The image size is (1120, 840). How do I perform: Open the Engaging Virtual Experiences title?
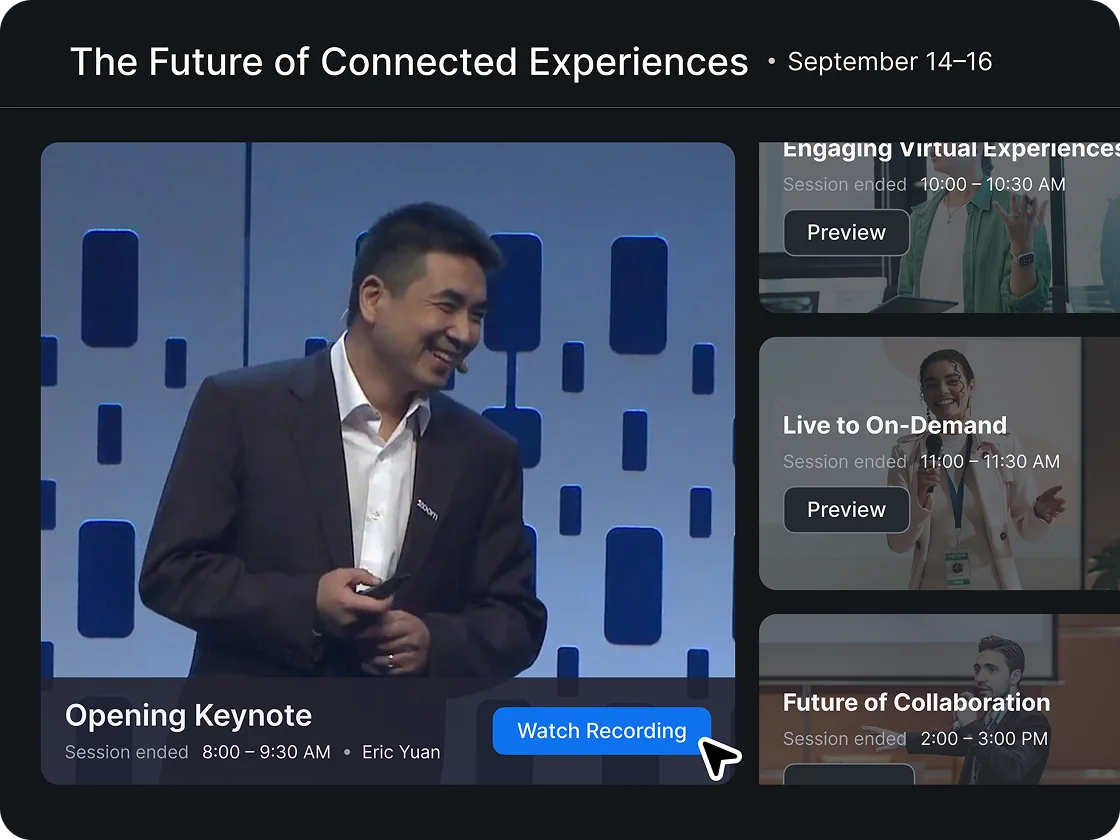[x=950, y=150]
